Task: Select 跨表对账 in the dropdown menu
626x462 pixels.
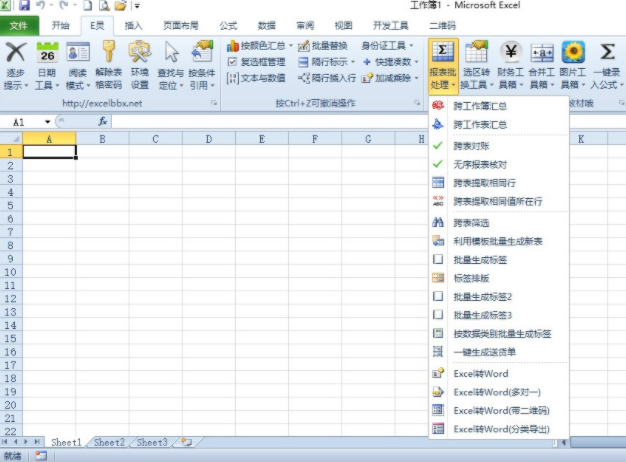Action: tap(470, 144)
